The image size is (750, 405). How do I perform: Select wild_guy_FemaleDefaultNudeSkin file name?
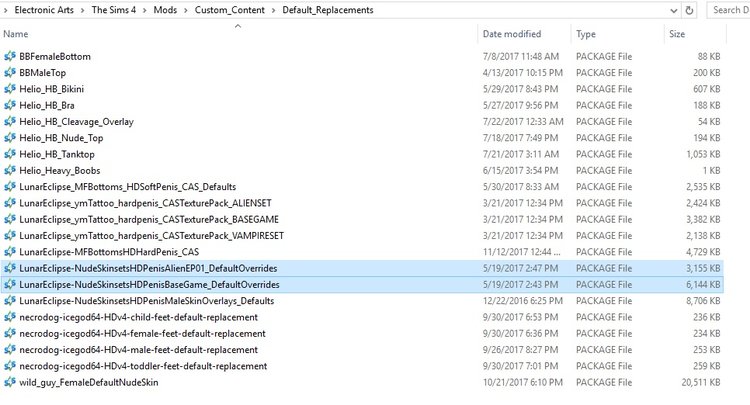[x=88, y=382]
